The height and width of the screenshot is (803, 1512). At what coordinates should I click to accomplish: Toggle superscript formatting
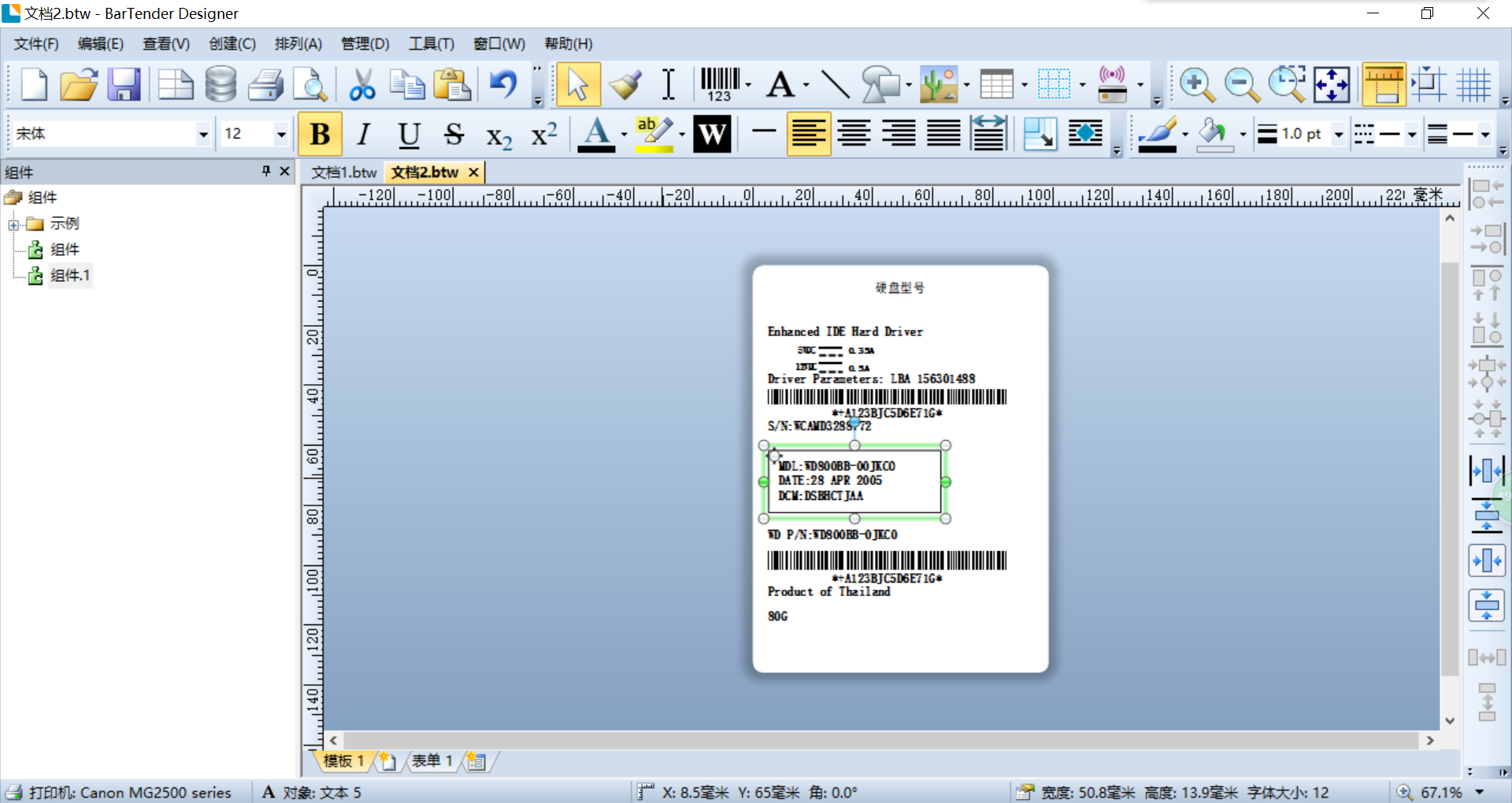pyautogui.click(x=544, y=134)
